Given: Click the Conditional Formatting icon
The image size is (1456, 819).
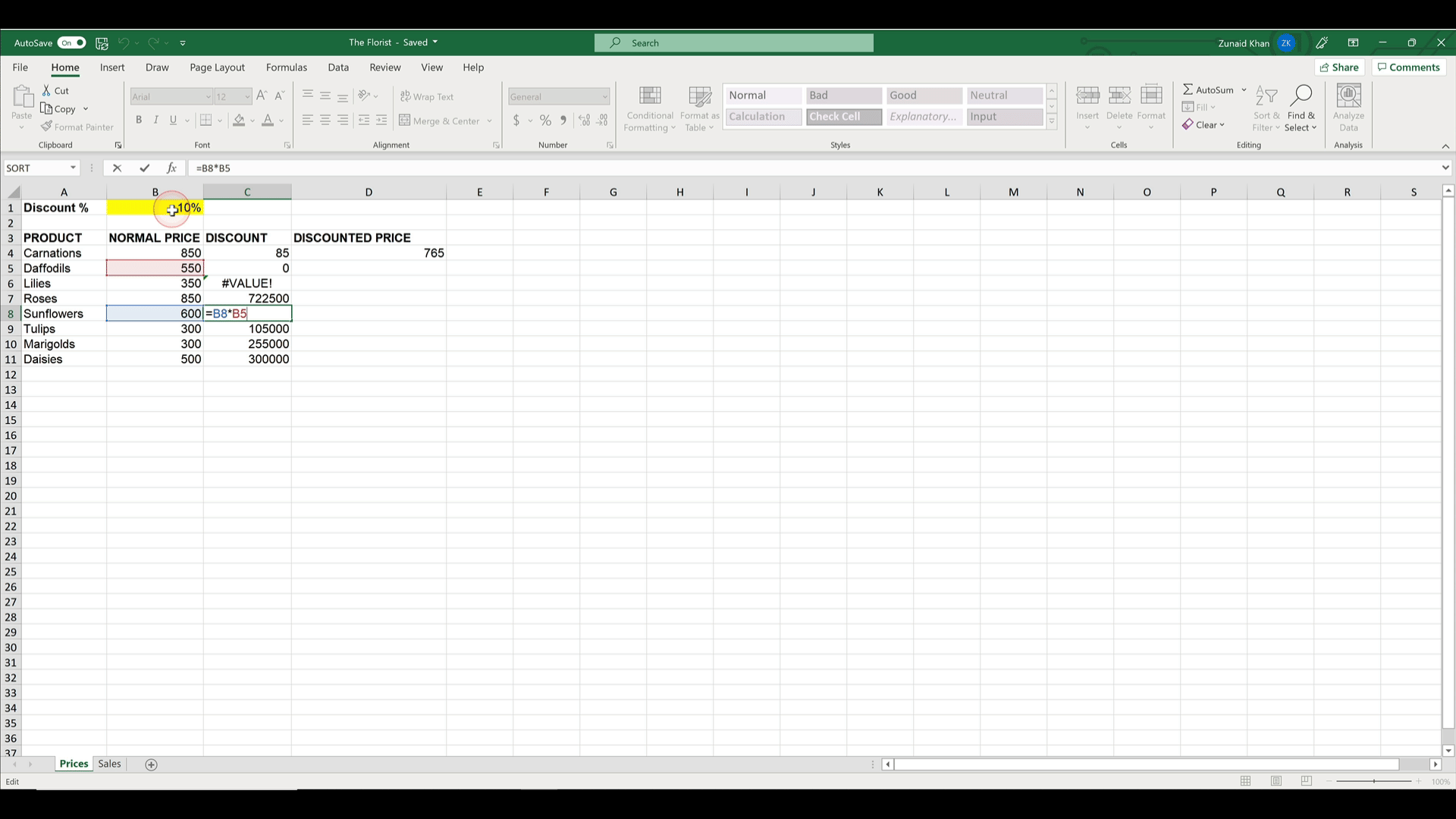Looking at the screenshot, I should [650, 96].
